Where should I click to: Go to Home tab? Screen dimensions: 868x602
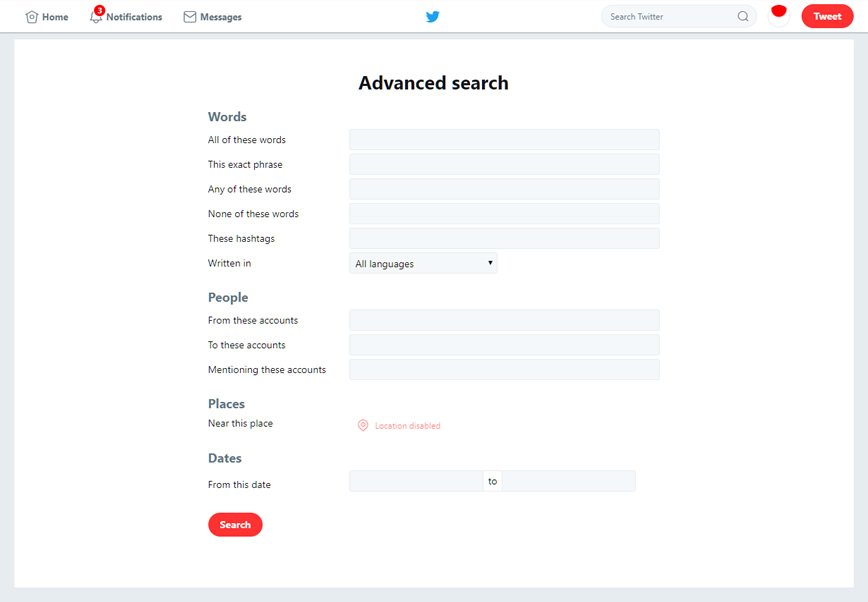click(x=47, y=17)
